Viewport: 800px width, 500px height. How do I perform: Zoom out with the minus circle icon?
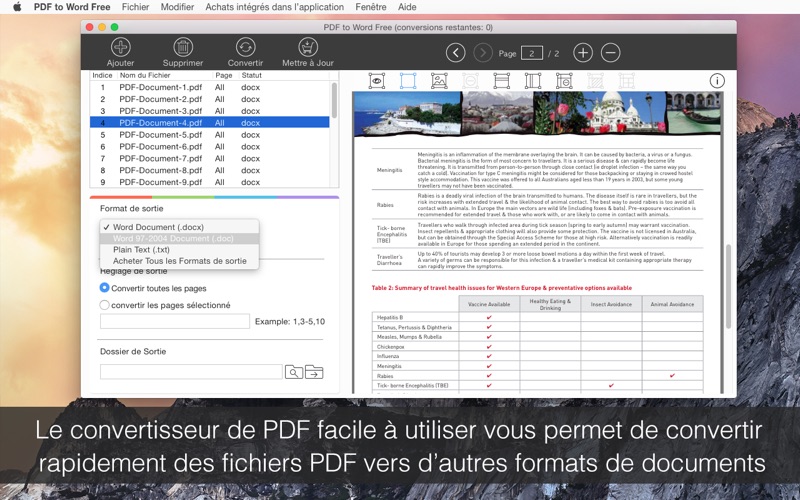(x=610, y=53)
